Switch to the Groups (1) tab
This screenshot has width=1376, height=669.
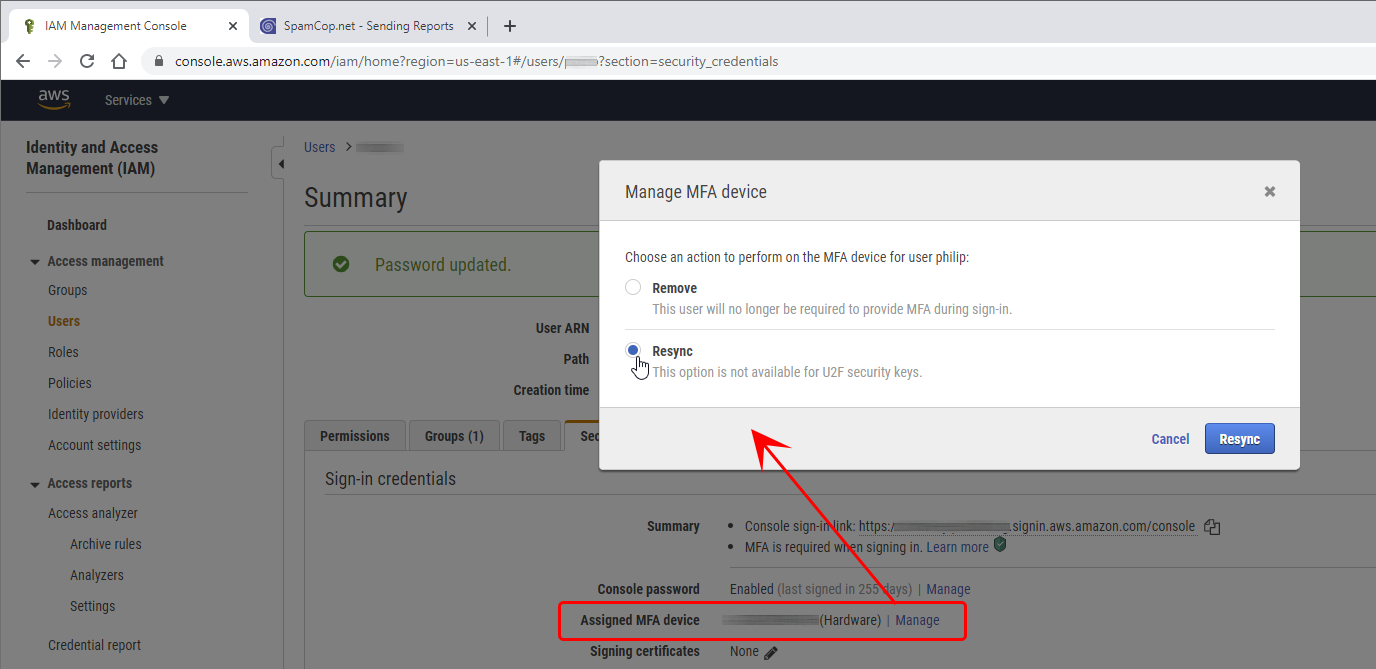454,436
